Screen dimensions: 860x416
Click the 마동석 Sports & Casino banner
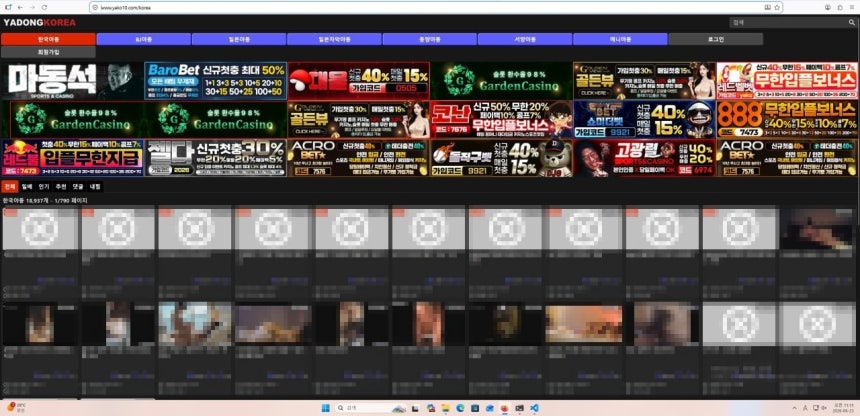72,81
